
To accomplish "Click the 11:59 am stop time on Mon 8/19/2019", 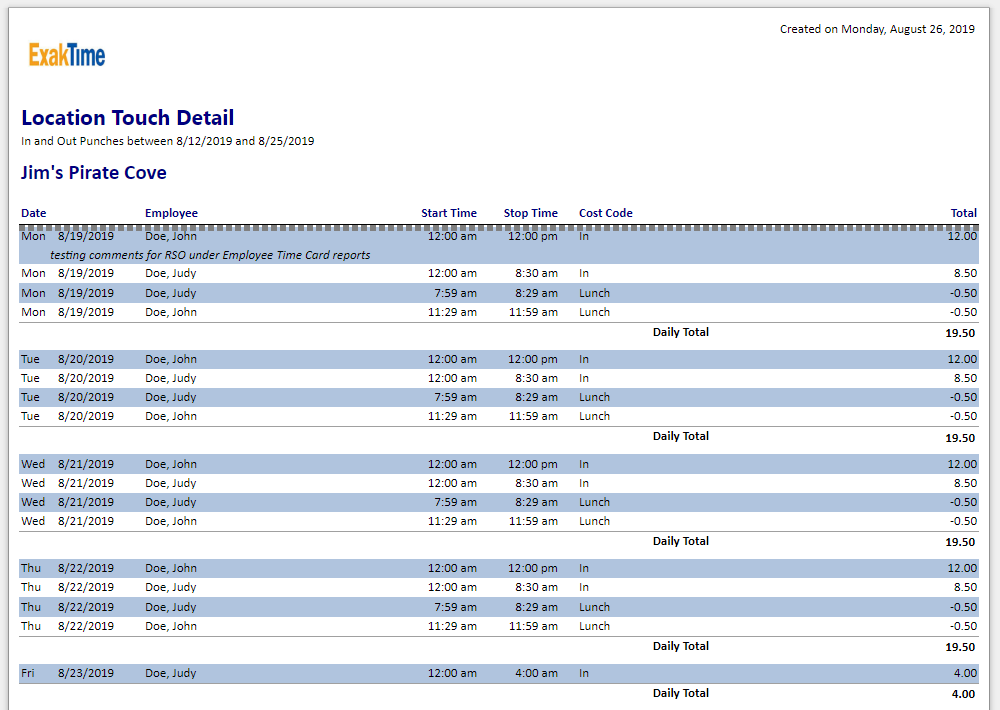I will (533, 312).
